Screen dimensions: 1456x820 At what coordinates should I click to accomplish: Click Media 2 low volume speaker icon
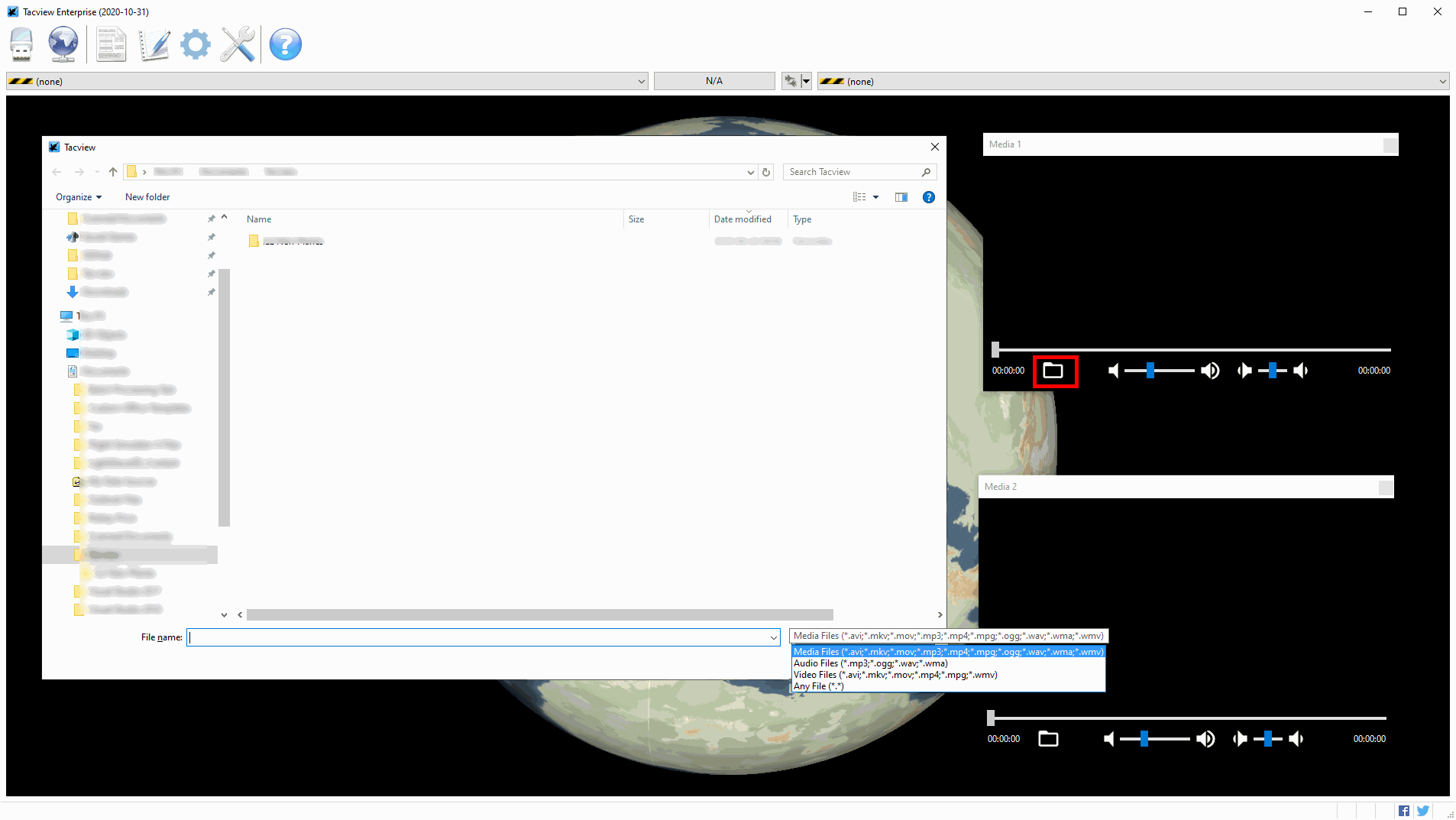(x=1109, y=739)
